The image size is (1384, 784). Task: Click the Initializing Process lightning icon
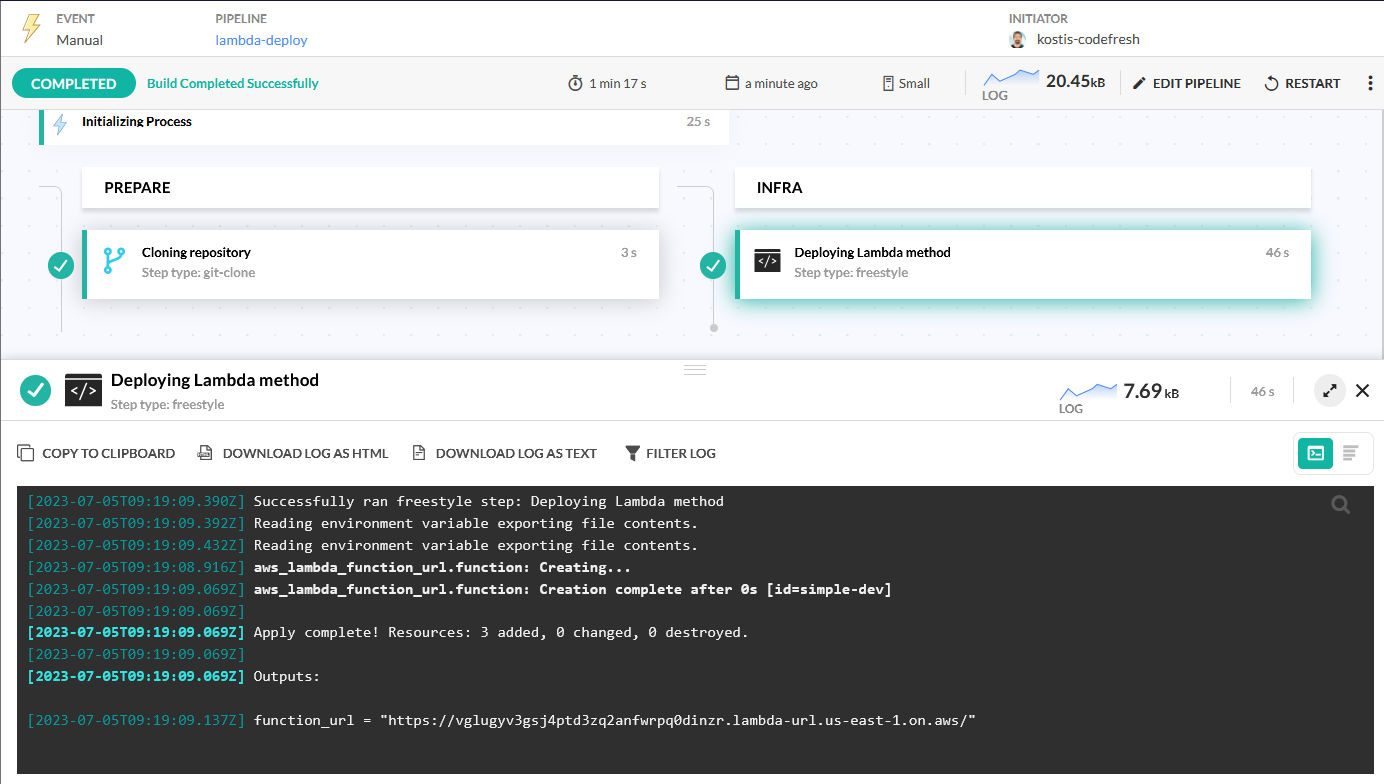click(60, 124)
